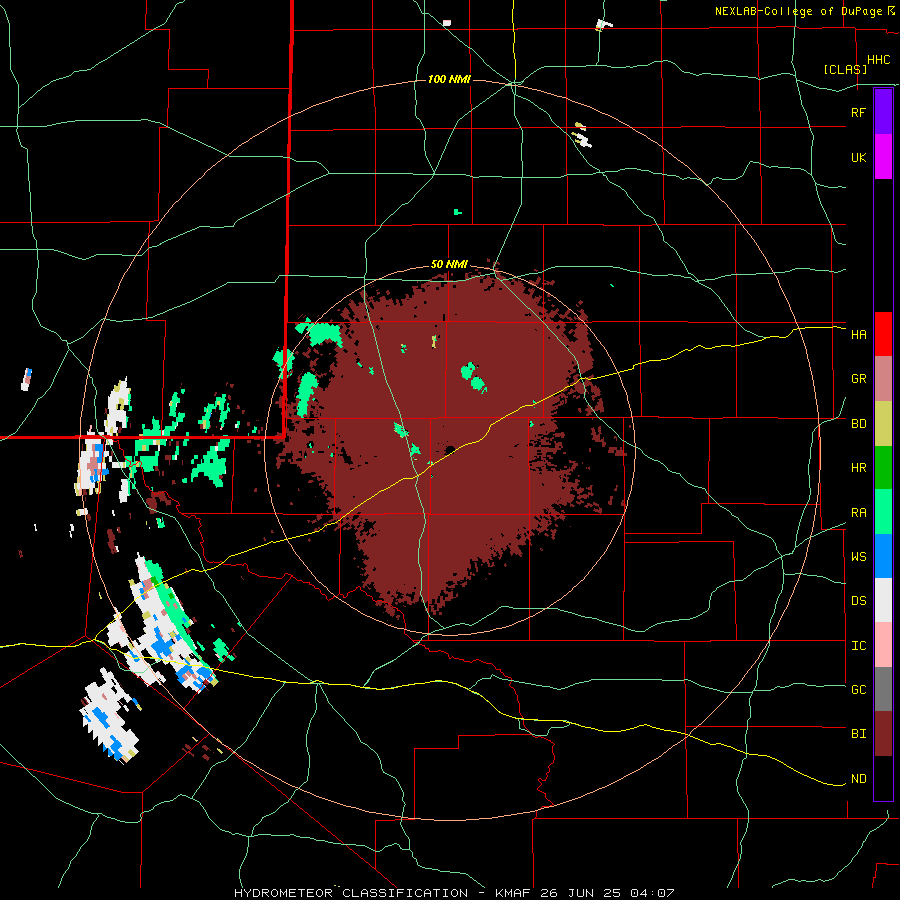Click the purple RF legend color swatch
Viewport: 900px width, 900px height.
click(883, 112)
